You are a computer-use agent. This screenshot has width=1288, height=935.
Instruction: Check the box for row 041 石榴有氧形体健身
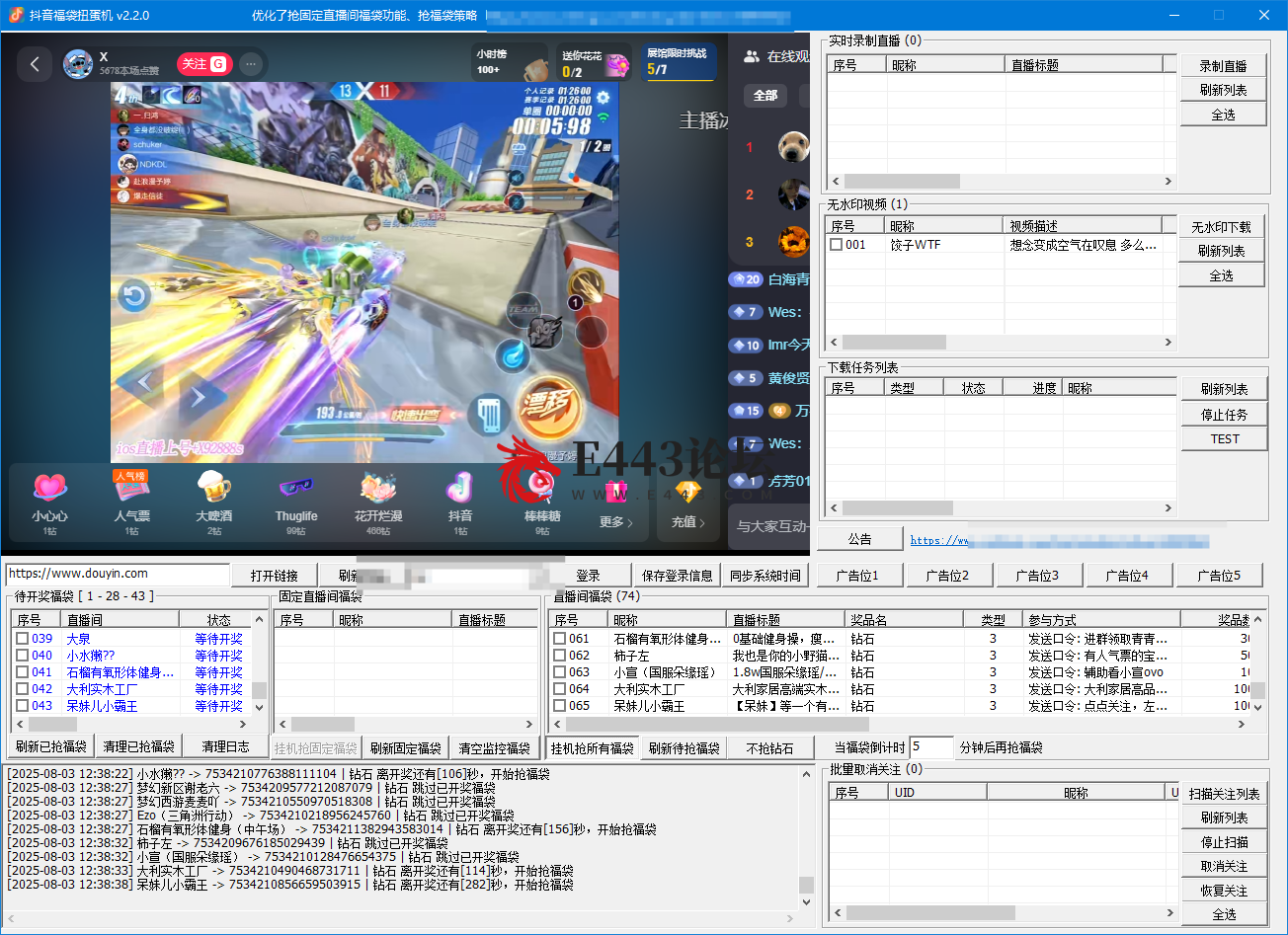click(x=22, y=672)
